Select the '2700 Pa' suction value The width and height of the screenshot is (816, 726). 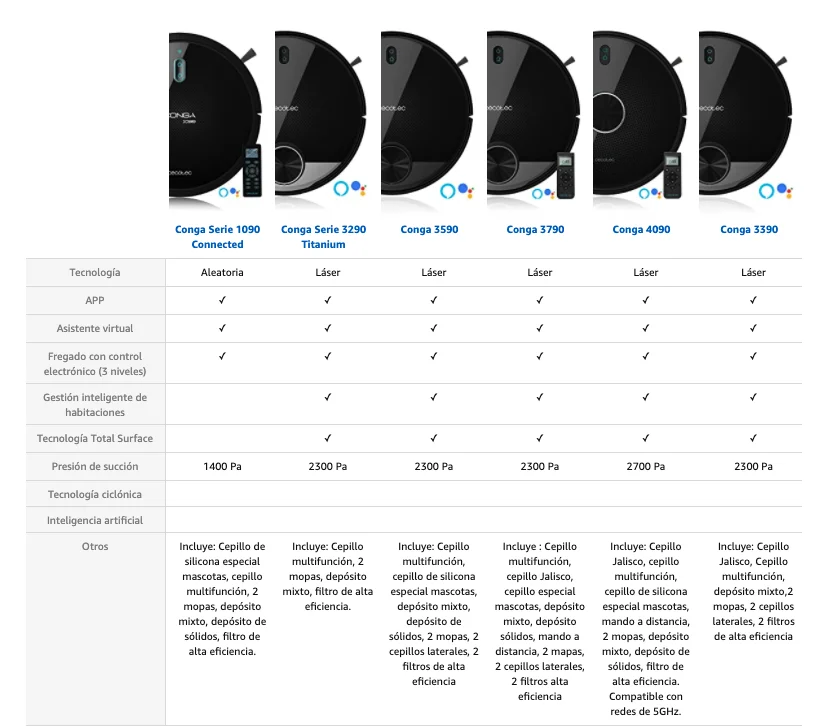pyautogui.click(x=646, y=466)
